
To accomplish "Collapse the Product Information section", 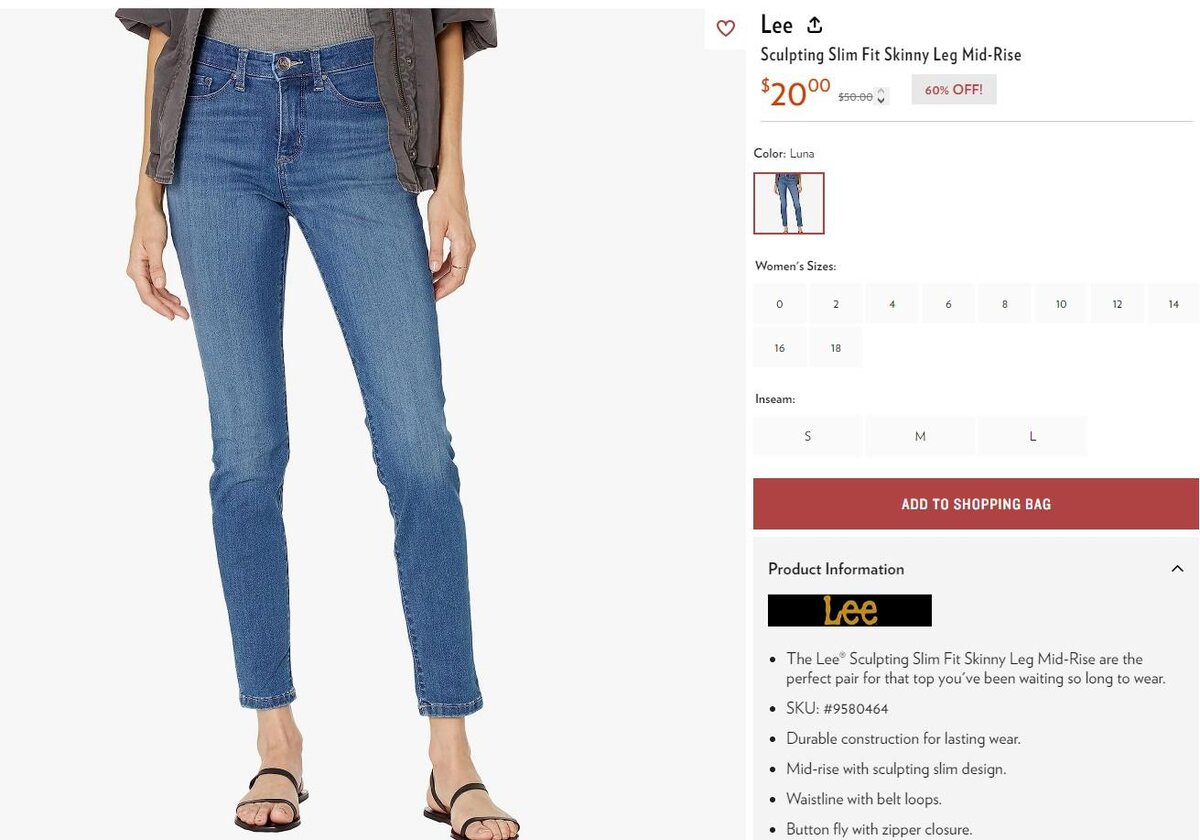I will 1177,569.
